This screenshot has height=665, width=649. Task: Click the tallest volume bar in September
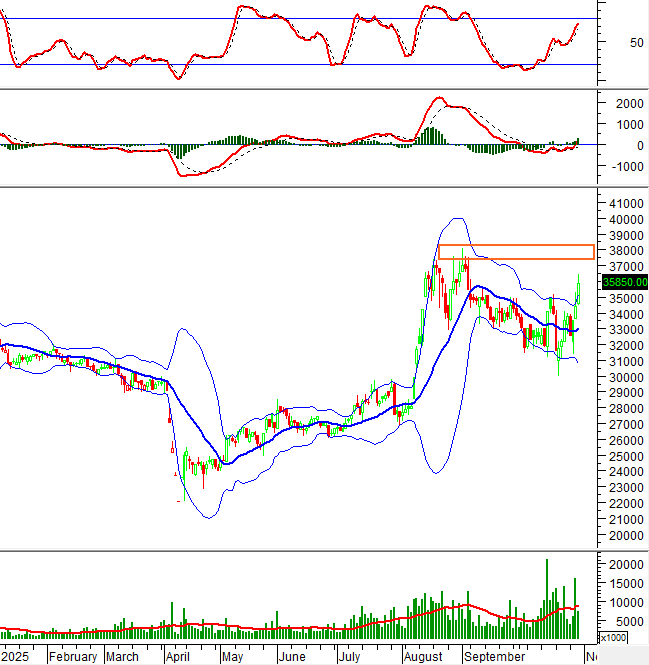click(547, 600)
